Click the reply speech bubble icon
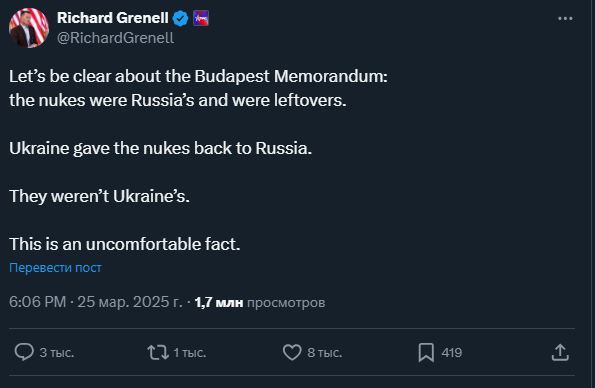This screenshot has width=595, height=388. (24, 352)
